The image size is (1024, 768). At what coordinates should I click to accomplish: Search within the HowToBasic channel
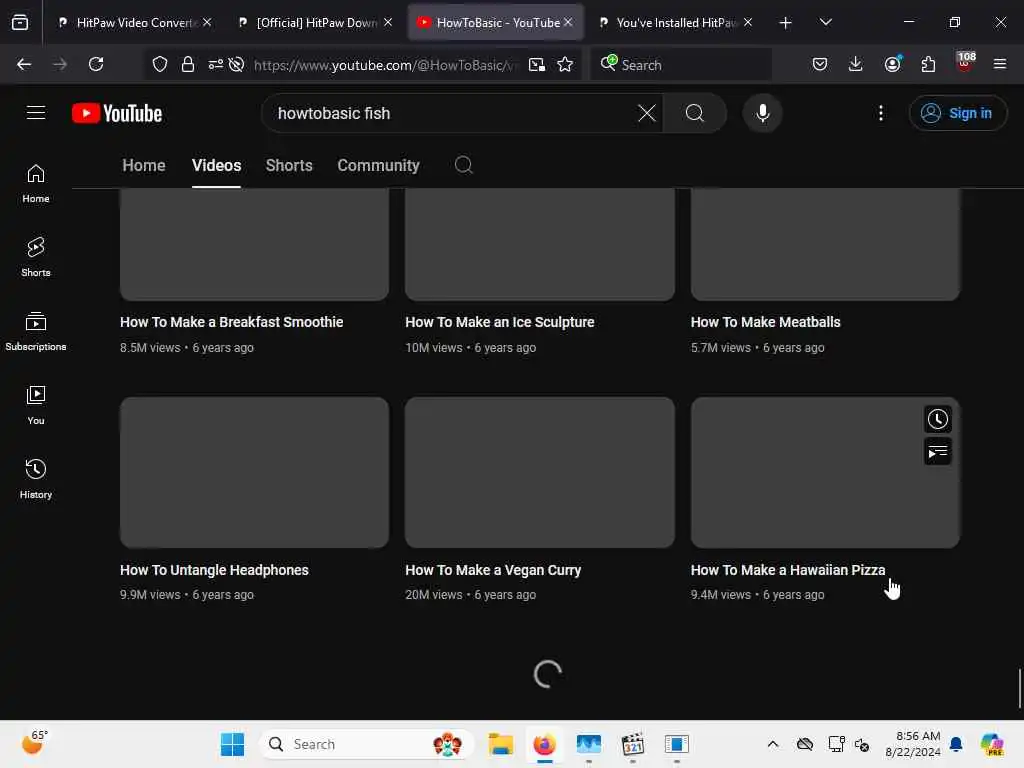(x=464, y=165)
